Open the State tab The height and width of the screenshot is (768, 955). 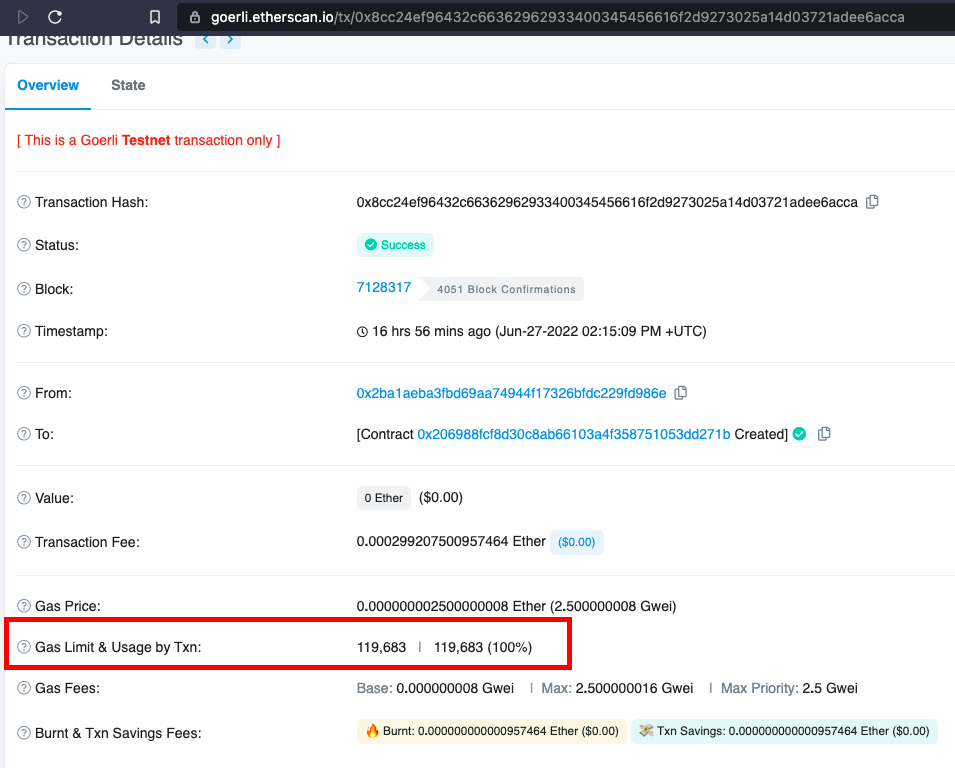coord(128,85)
